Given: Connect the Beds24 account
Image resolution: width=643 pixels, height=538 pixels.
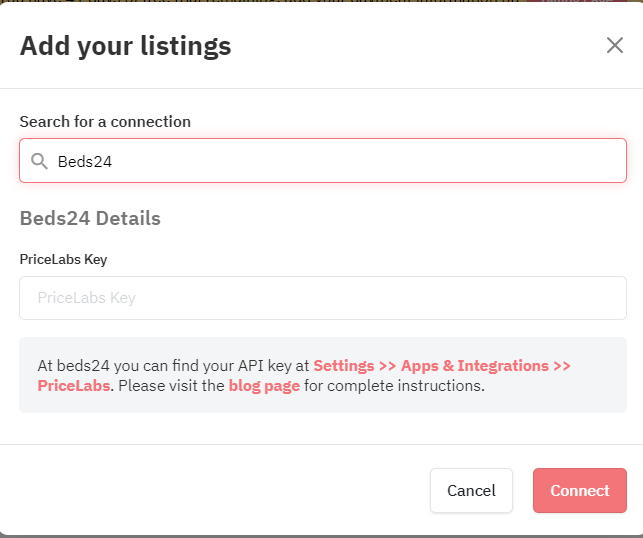Looking at the screenshot, I should tap(579, 490).
